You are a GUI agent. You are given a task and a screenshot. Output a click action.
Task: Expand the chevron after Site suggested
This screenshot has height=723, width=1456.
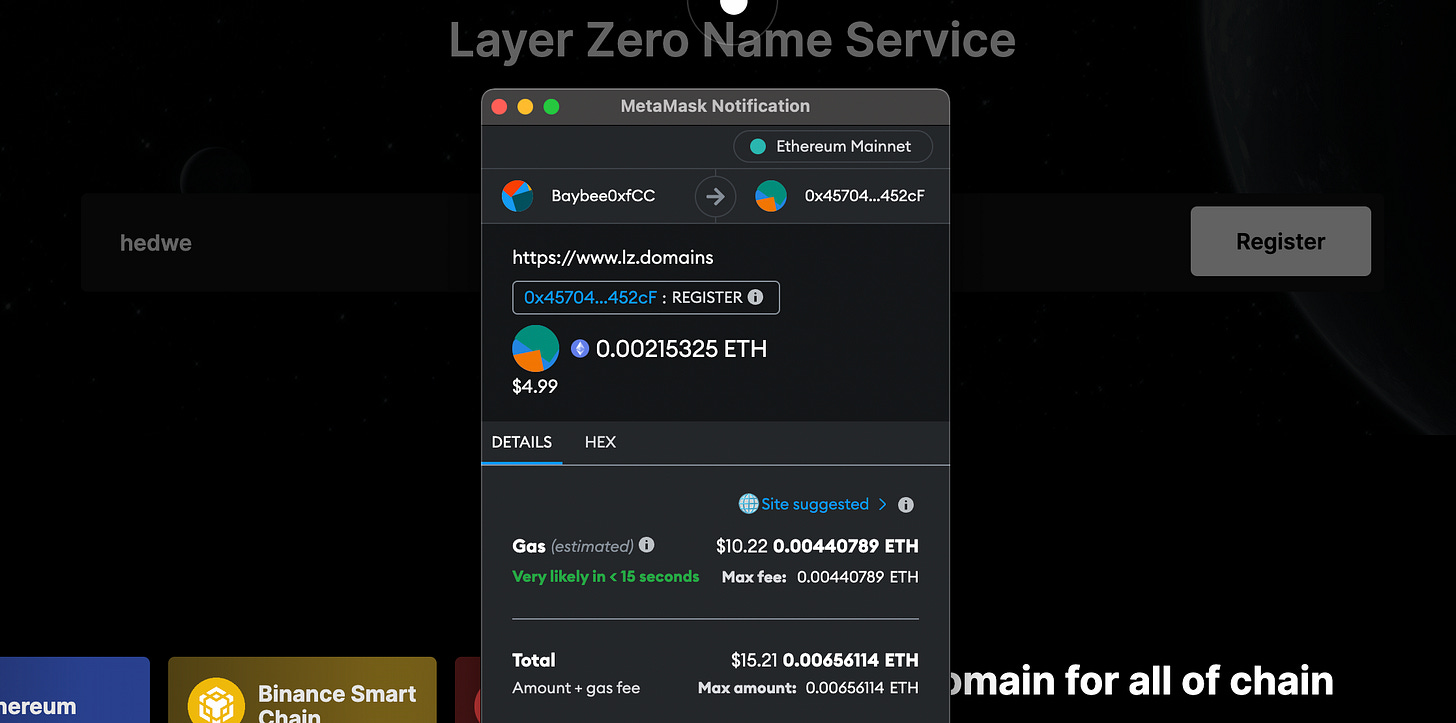[x=882, y=504]
